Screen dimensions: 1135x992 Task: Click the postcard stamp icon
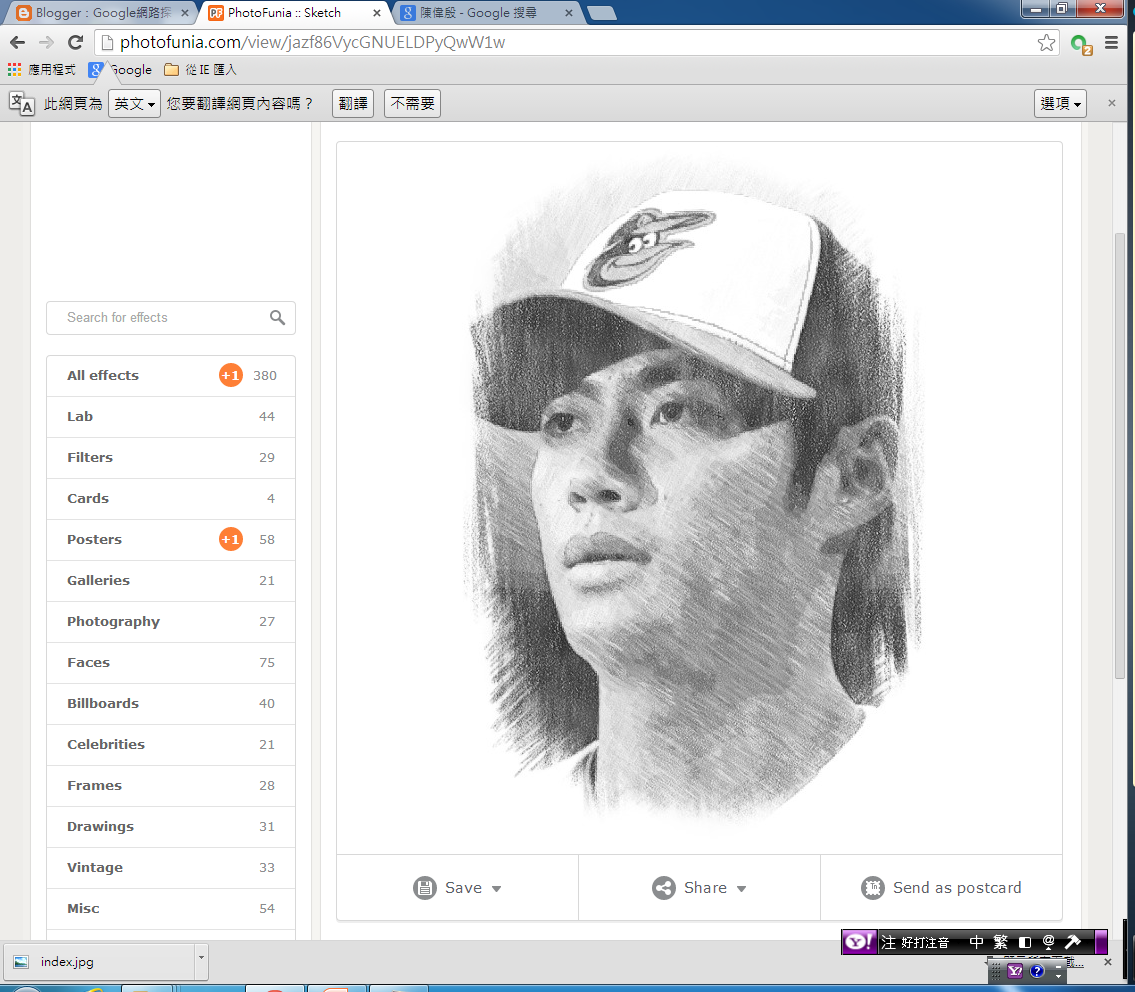coord(873,888)
